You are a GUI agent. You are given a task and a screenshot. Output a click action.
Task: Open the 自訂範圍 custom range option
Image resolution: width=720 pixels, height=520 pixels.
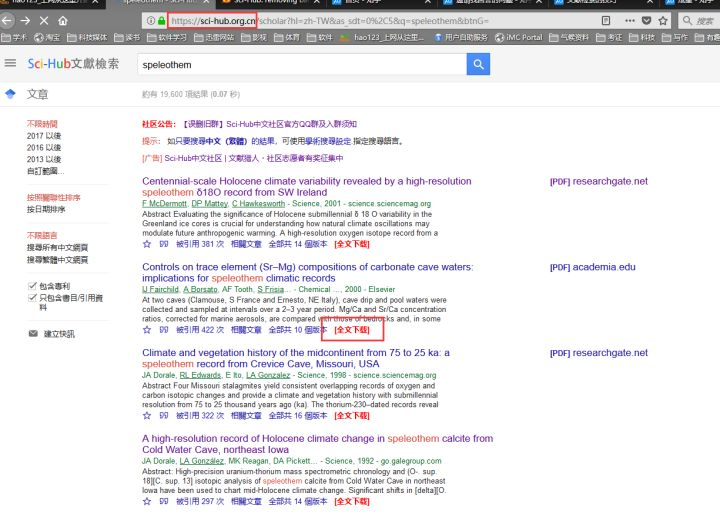tap(45, 171)
